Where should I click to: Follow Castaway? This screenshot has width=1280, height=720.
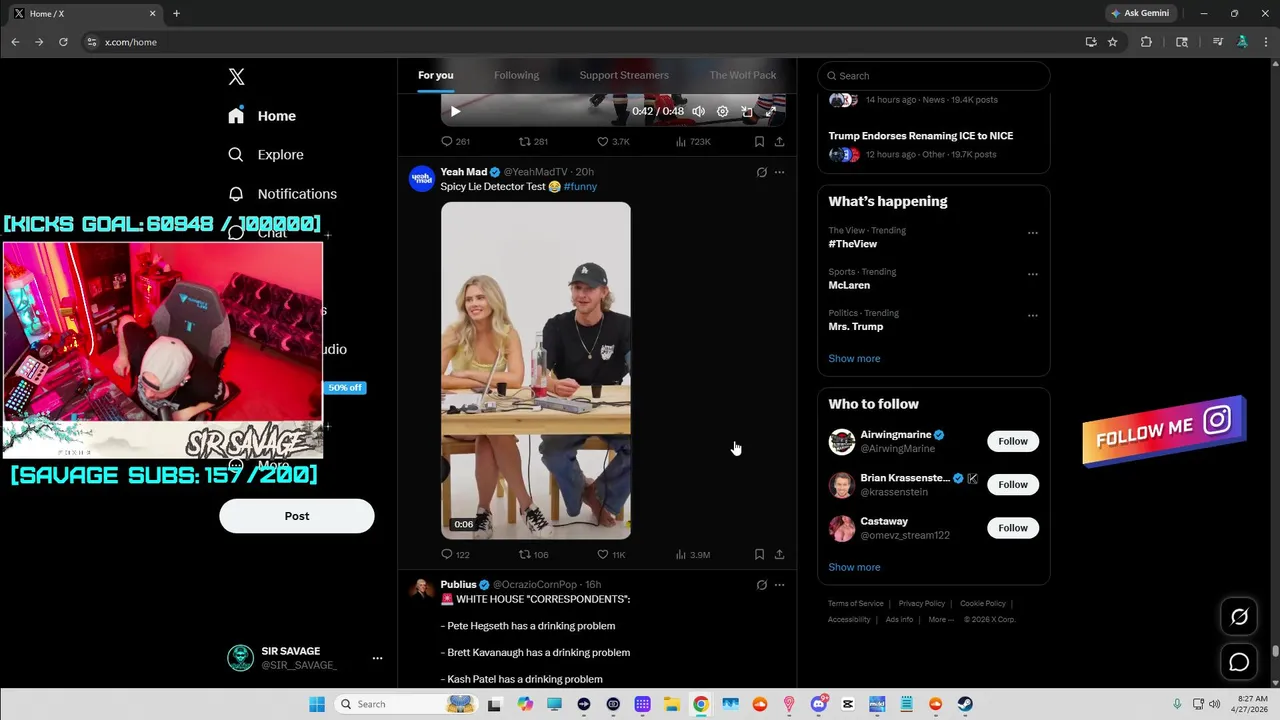coord(1013,528)
